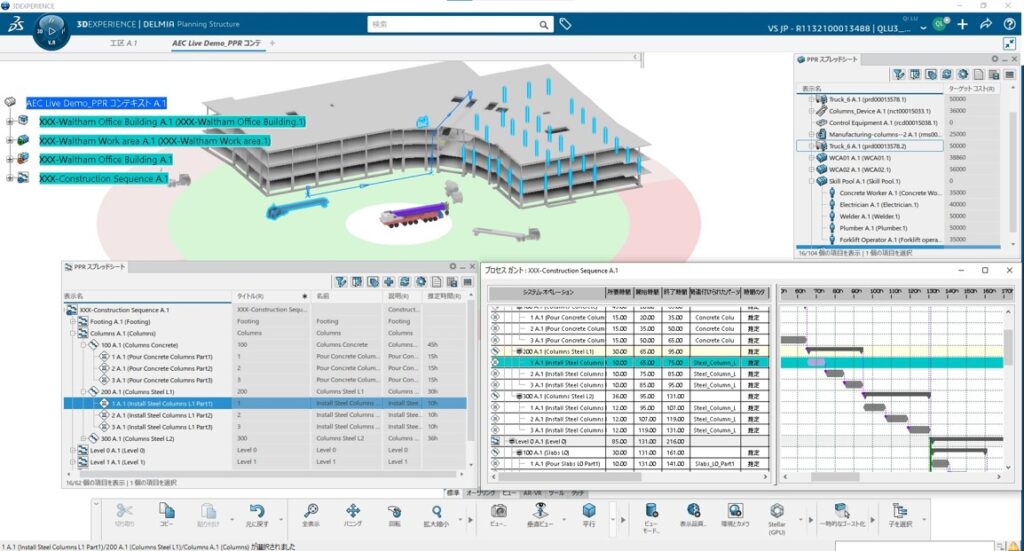Select XXX-Waltham Office Building A.1 instance node
The width and height of the screenshot is (1024, 551).
click(172, 122)
